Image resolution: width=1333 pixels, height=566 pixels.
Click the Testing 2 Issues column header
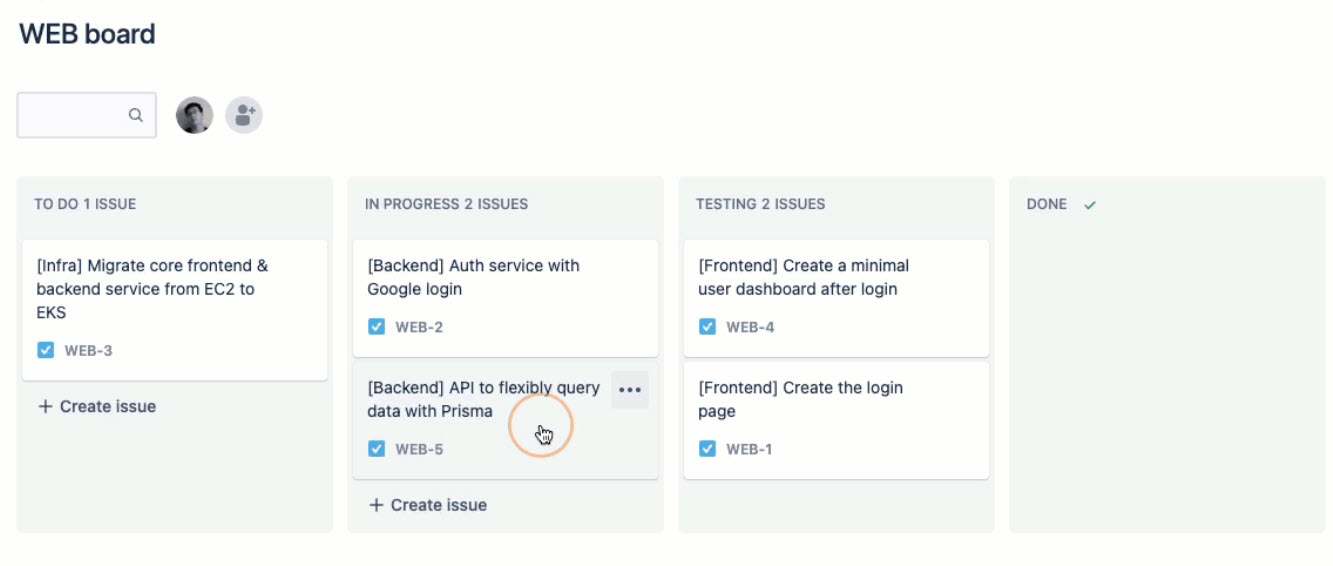pyautogui.click(x=760, y=204)
